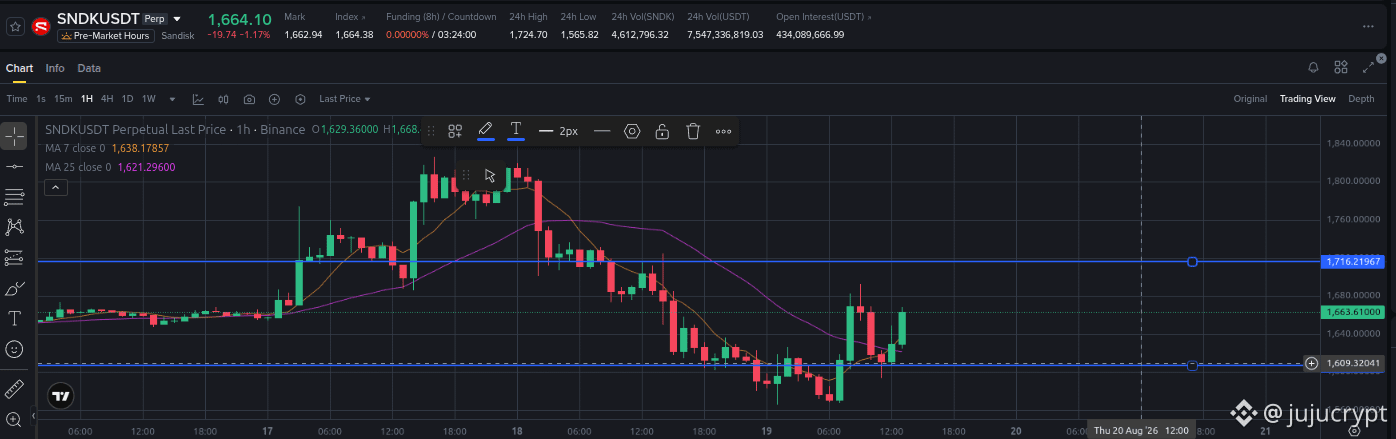Select the horizontal line drawing tool
Viewport: 1396px width, 439px height.
[x=14, y=166]
